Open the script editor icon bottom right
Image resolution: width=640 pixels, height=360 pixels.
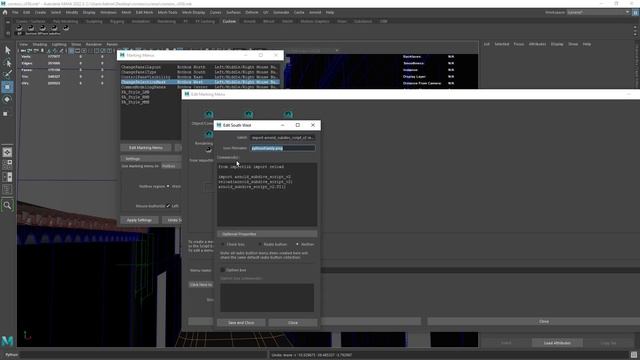pyautogui.click(x=633, y=355)
